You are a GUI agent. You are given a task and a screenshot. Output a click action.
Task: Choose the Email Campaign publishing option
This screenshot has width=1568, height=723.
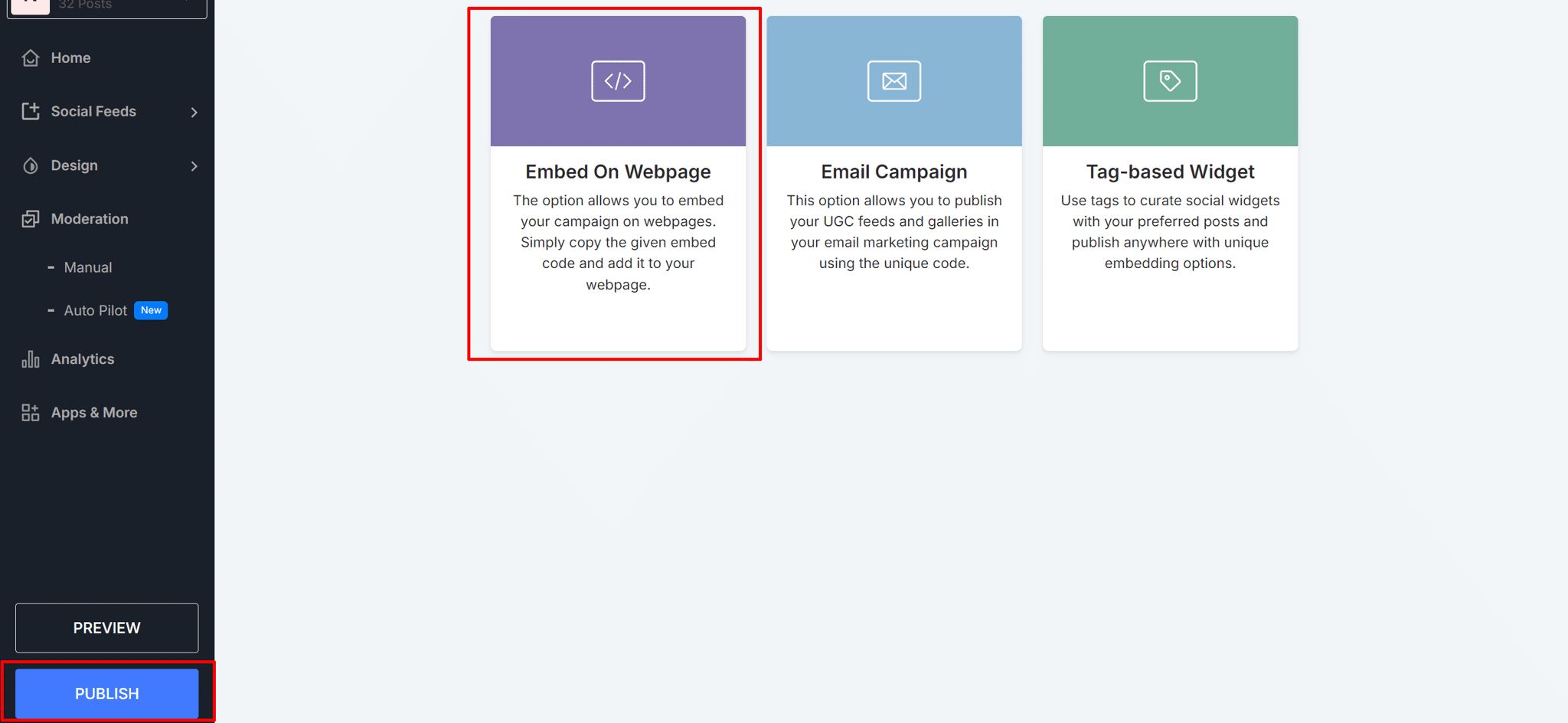point(893,182)
